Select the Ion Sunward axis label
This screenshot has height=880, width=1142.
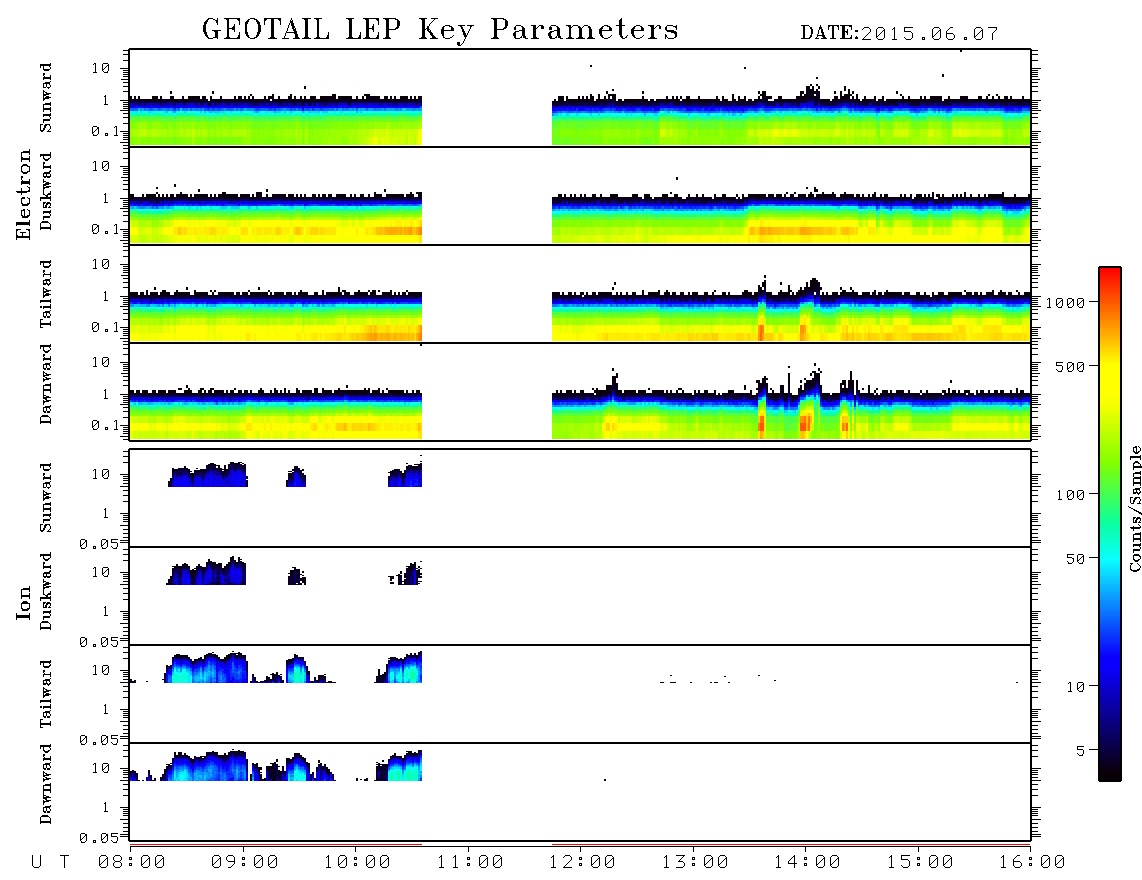[46, 498]
